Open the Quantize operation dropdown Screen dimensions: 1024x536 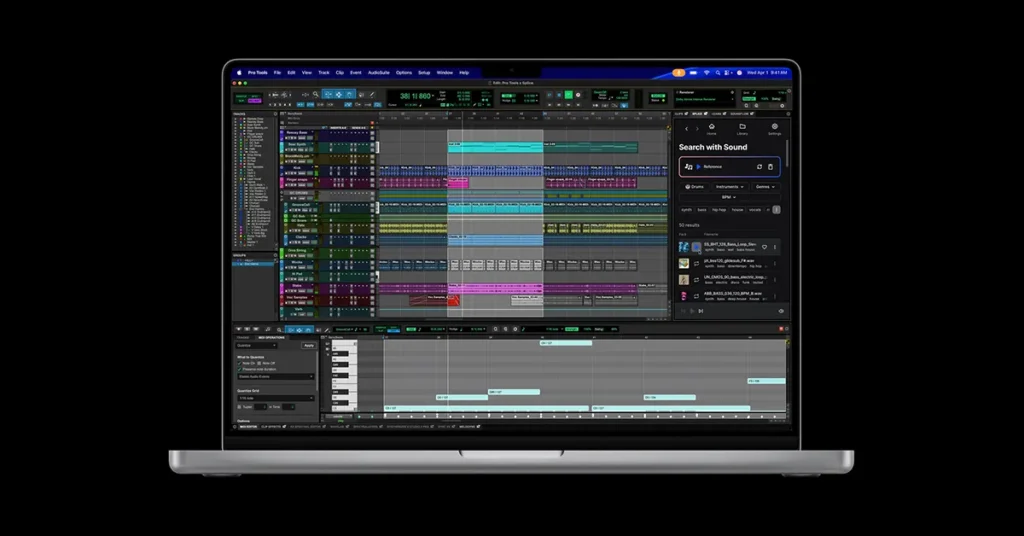(258, 345)
